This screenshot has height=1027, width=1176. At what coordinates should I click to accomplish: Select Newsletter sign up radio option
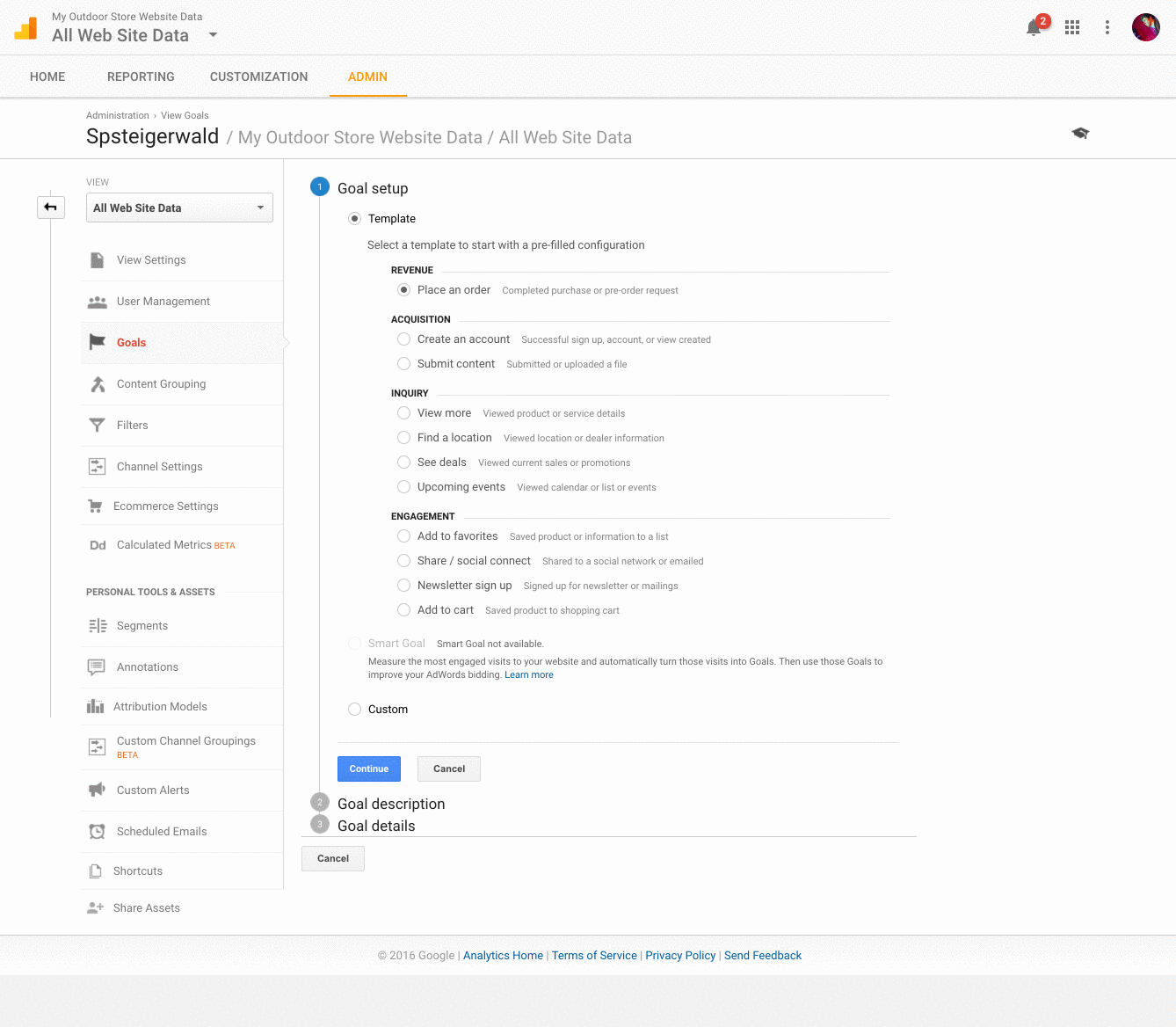tap(403, 586)
